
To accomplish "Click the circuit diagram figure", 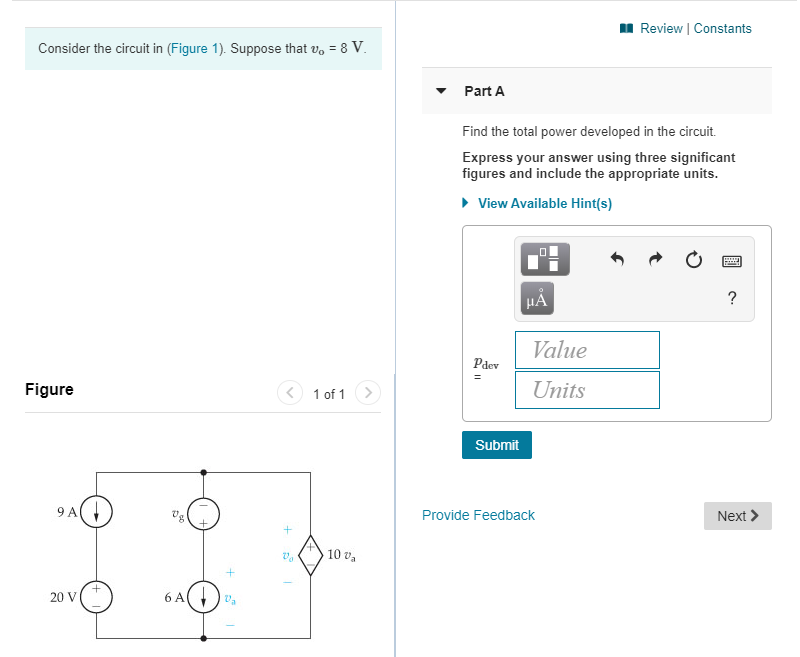I will [x=203, y=555].
